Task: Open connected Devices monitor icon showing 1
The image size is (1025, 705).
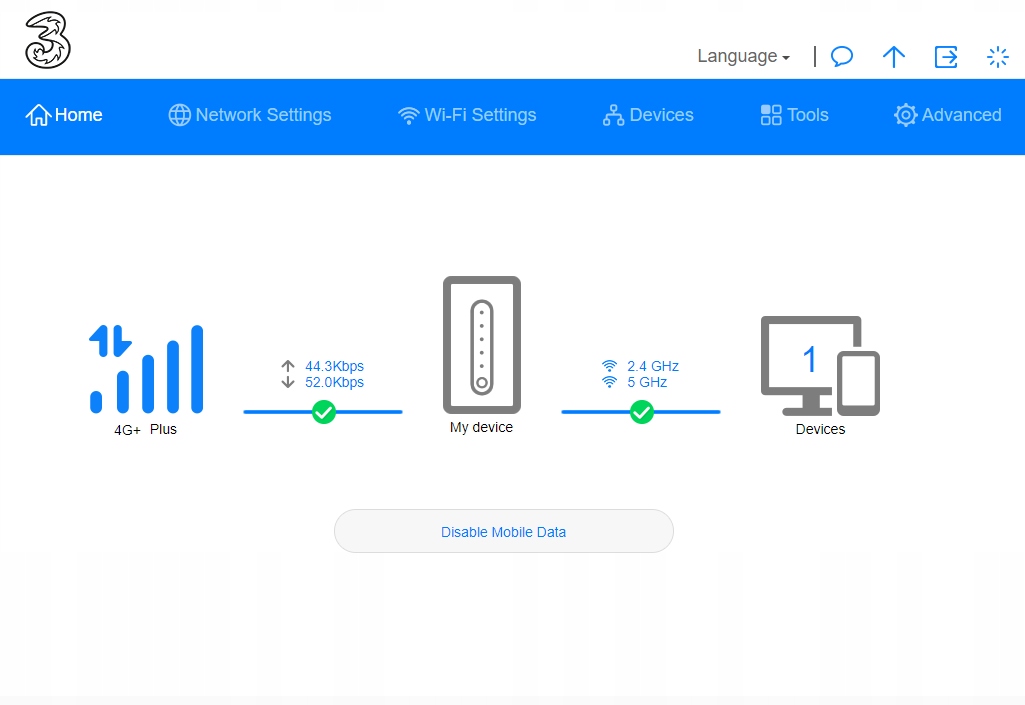Action: 819,365
